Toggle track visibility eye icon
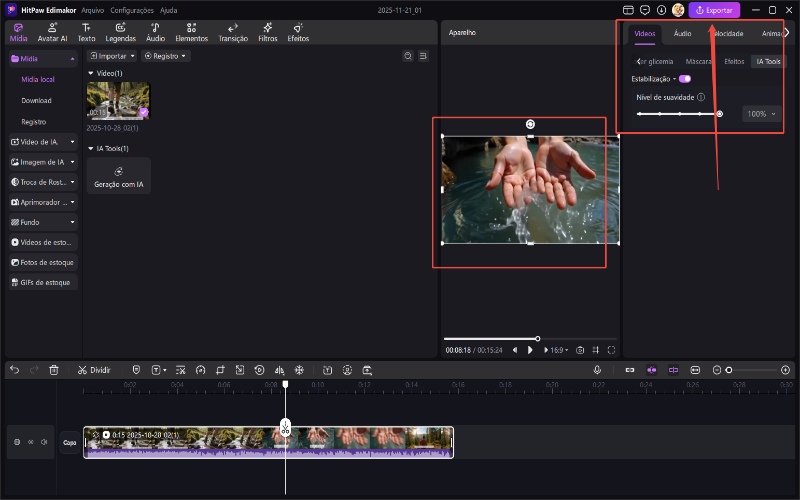This screenshot has height=500, width=800. pyautogui.click(x=31, y=442)
